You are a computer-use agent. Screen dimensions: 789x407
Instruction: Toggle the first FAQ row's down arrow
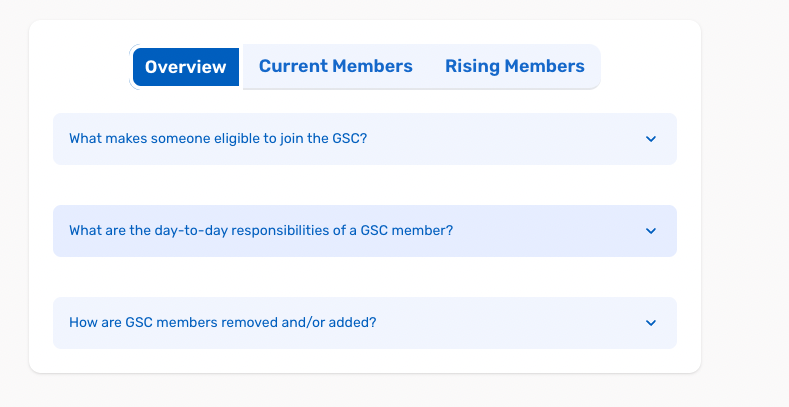pyautogui.click(x=651, y=139)
